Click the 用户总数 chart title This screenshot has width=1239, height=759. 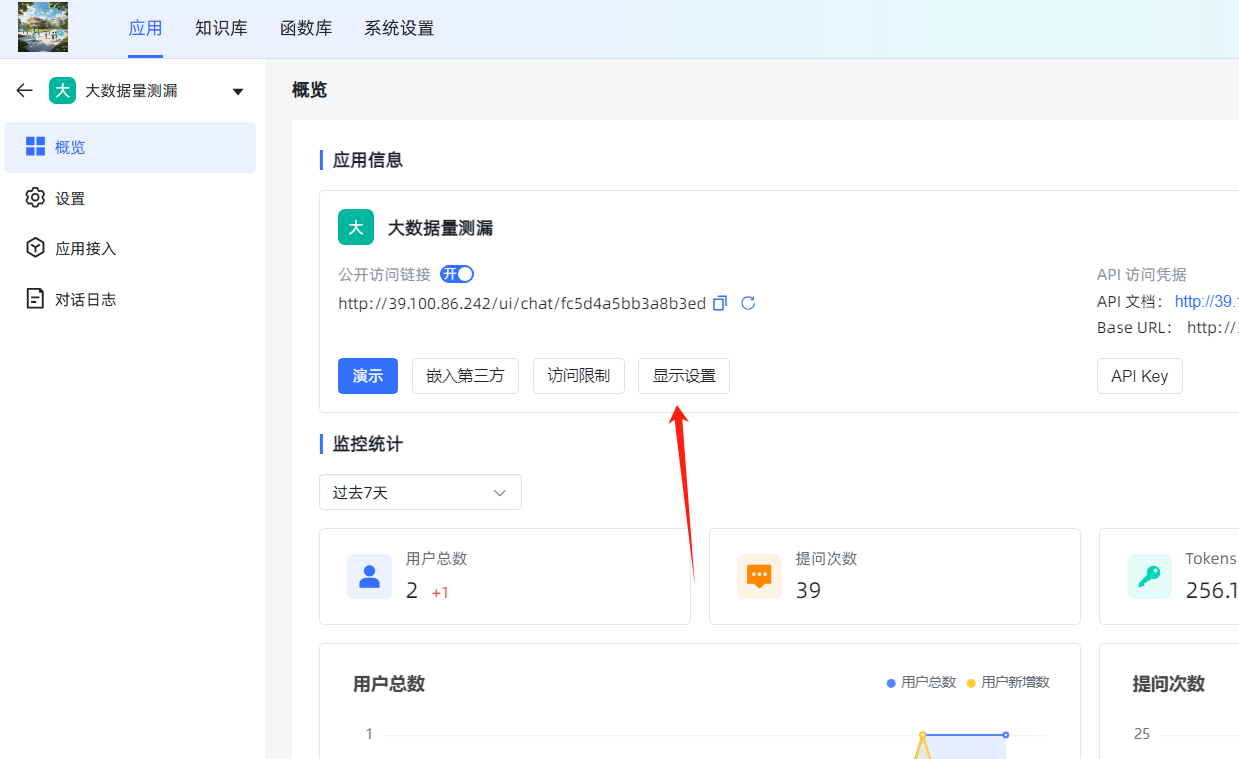(389, 684)
